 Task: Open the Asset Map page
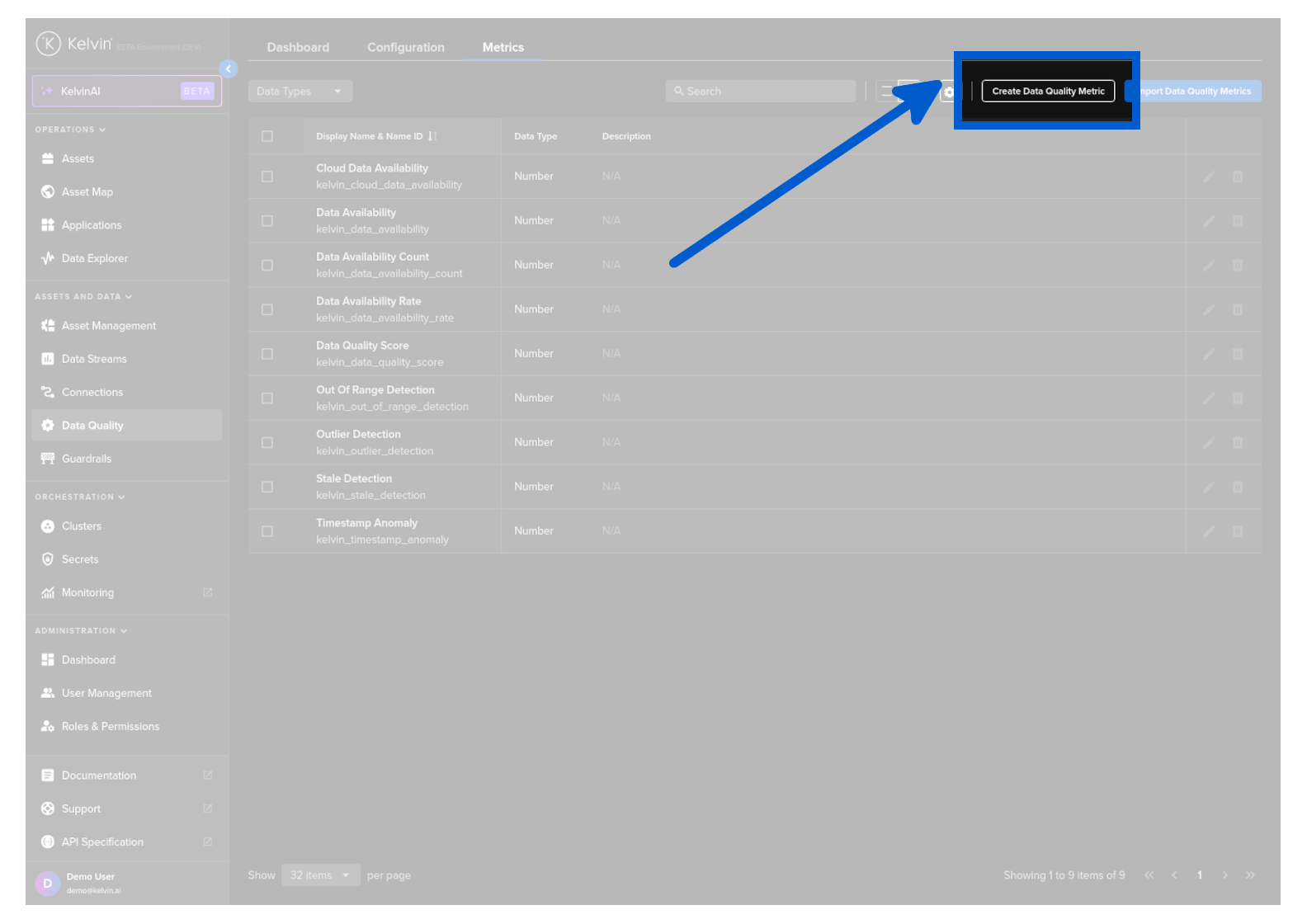click(x=87, y=192)
